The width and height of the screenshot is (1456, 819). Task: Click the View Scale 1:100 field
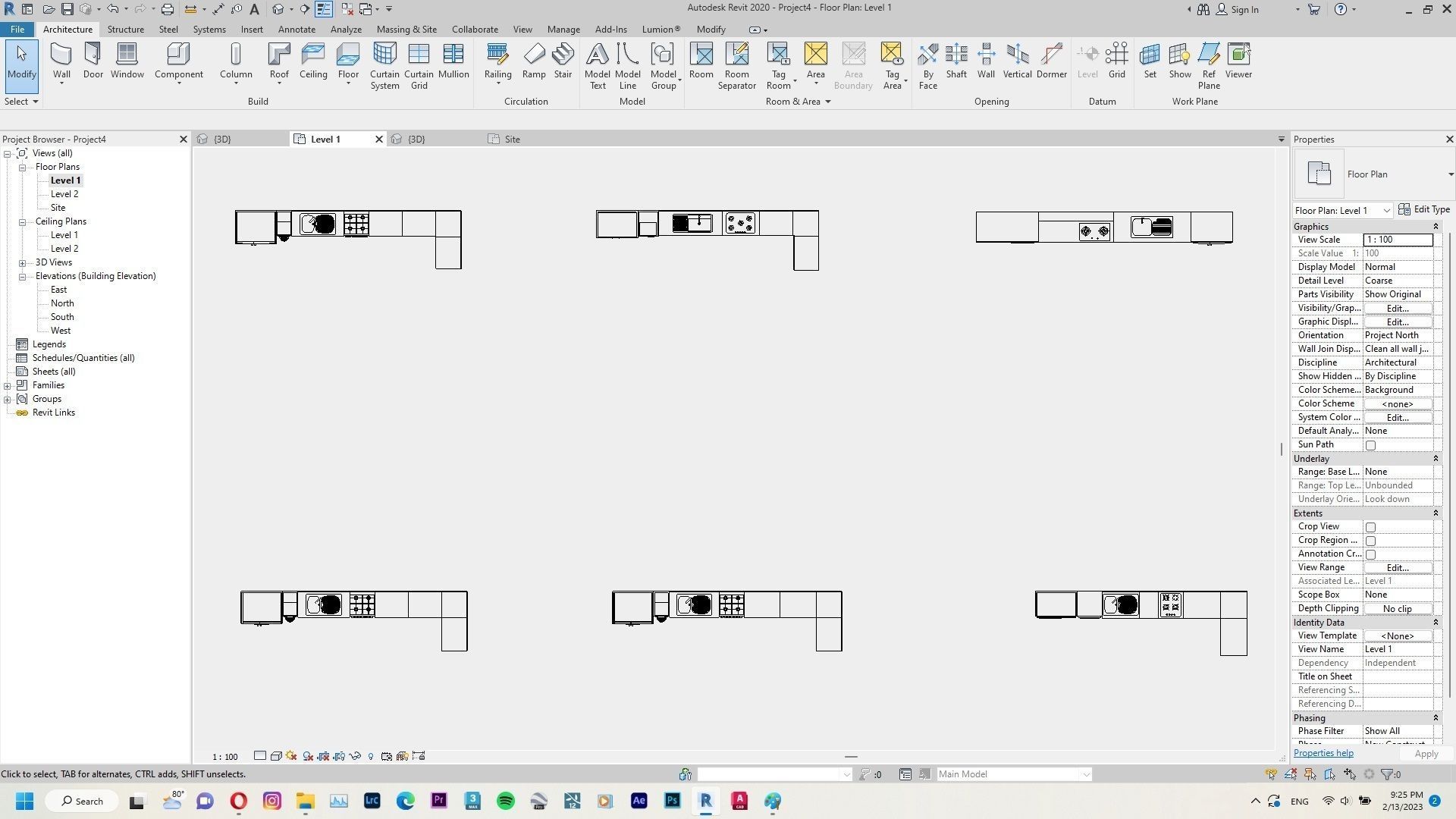(x=1397, y=240)
